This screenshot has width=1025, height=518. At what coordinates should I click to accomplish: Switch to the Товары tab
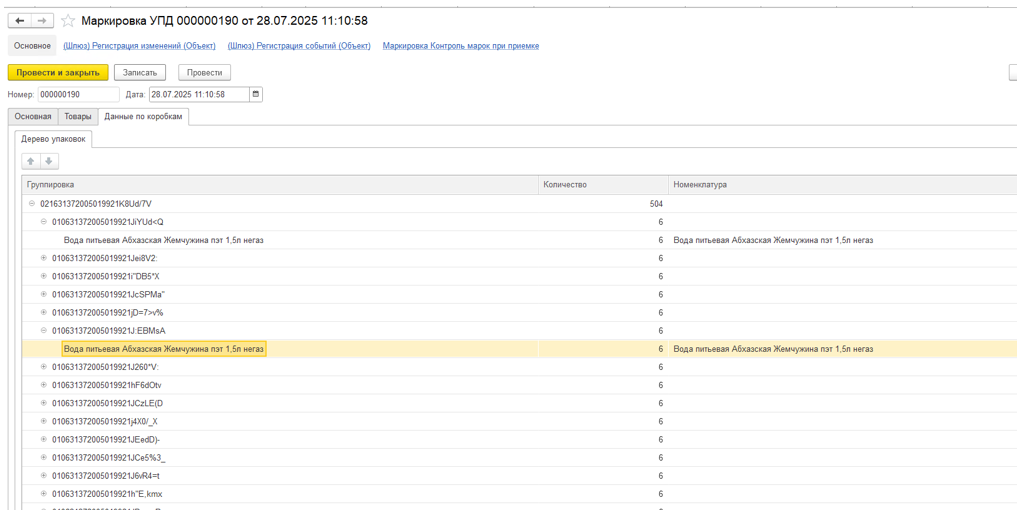pyautogui.click(x=78, y=117)
